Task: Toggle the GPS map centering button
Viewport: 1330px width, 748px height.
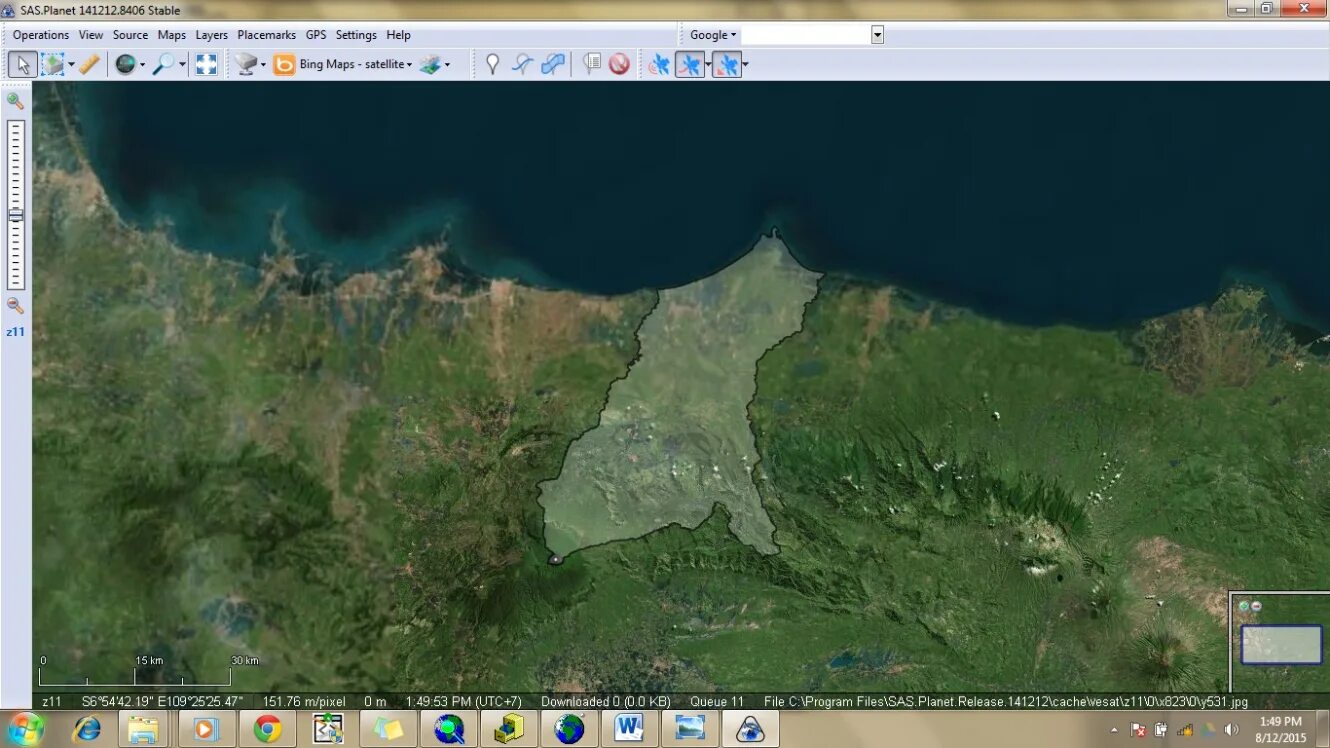Action: coord(727,64)
